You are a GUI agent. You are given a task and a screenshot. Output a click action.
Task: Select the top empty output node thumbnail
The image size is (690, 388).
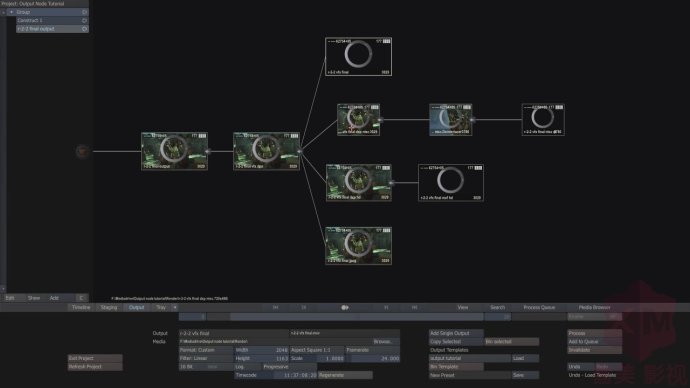358,57
